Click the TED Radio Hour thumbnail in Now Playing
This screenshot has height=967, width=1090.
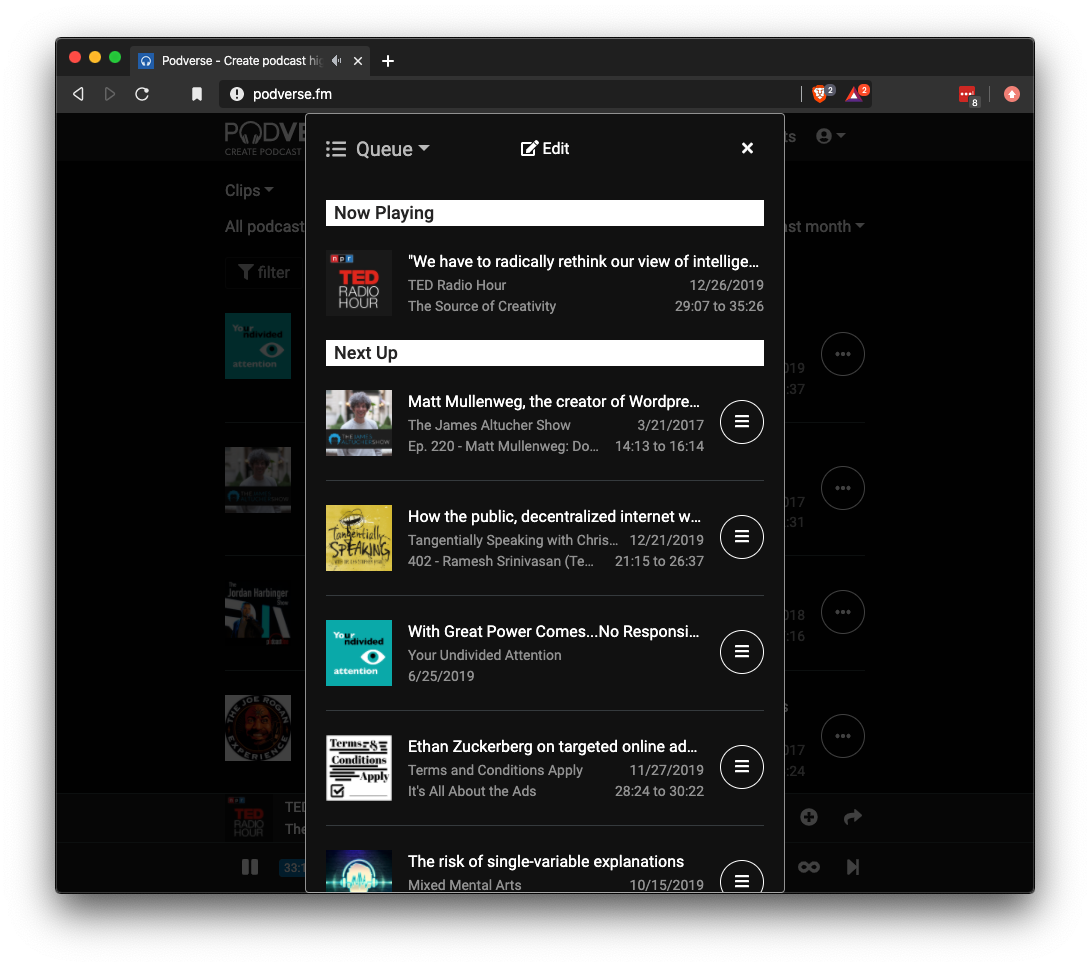click(x=359, y=283)
